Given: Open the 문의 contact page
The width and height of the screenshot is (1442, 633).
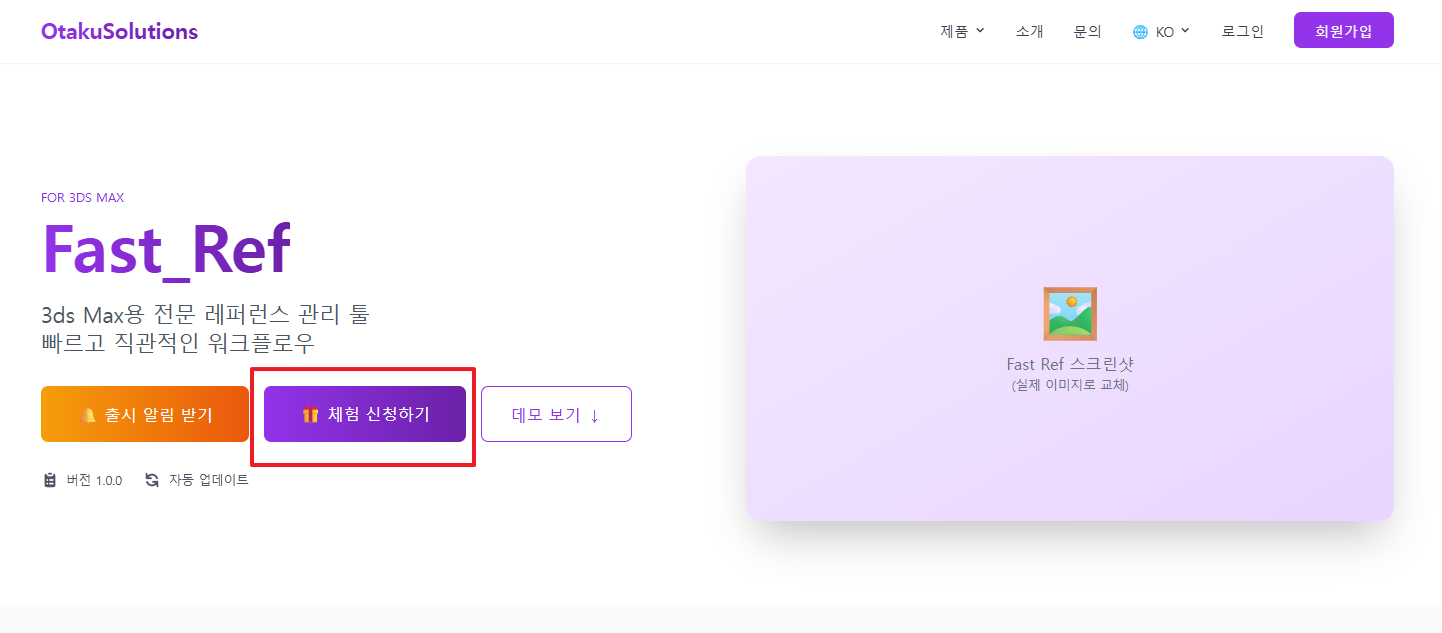Looking at the screenshot, I should [1087, 31].
